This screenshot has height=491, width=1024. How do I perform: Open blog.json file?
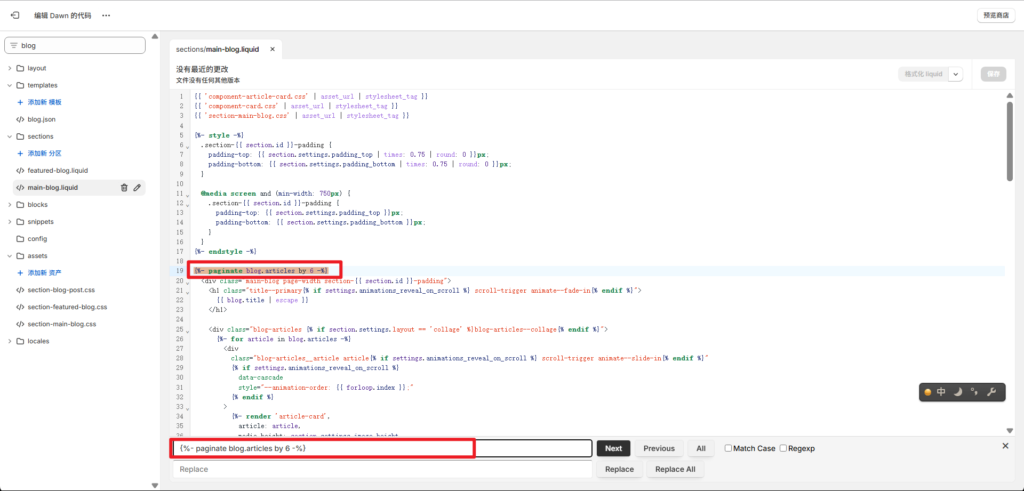pyautogui.click(x=42, y=119)
